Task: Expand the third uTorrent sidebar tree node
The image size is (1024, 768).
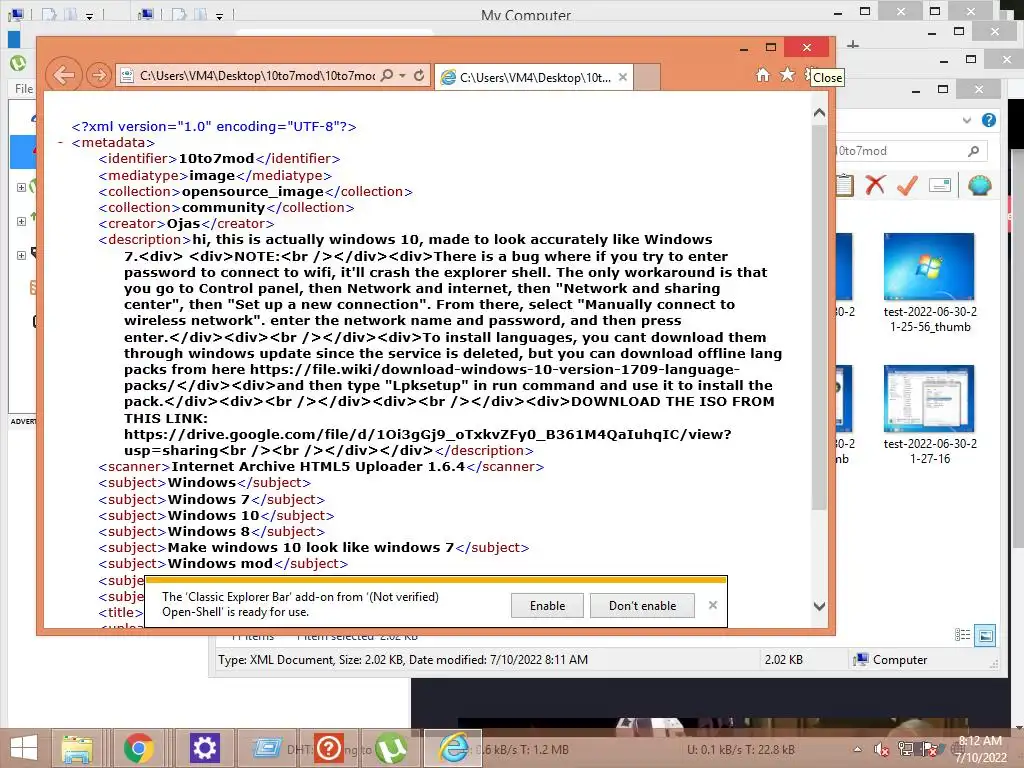Action: click(x=21, y=255)
